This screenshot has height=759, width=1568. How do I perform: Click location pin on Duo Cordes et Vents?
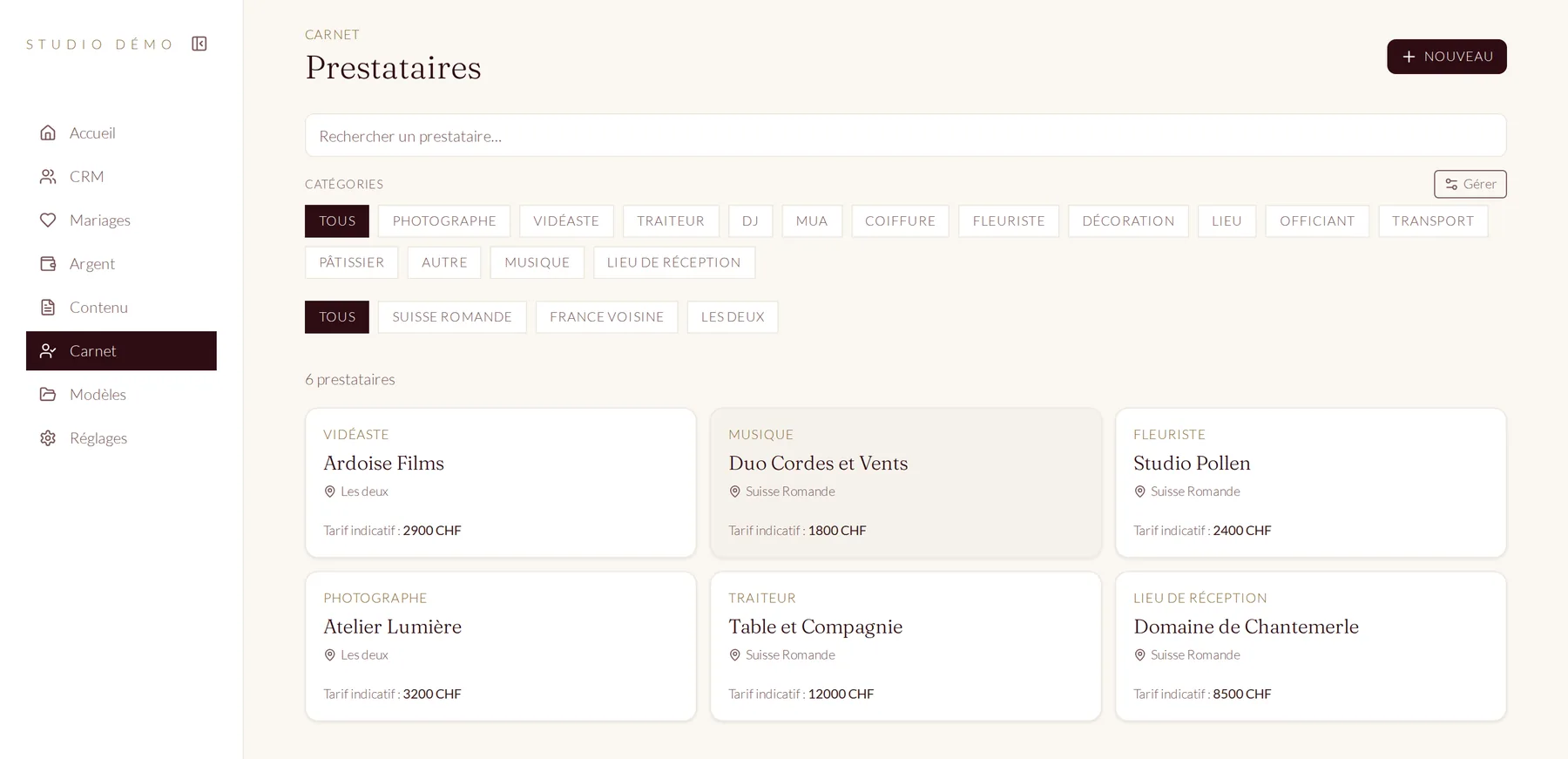coord(735,491)
